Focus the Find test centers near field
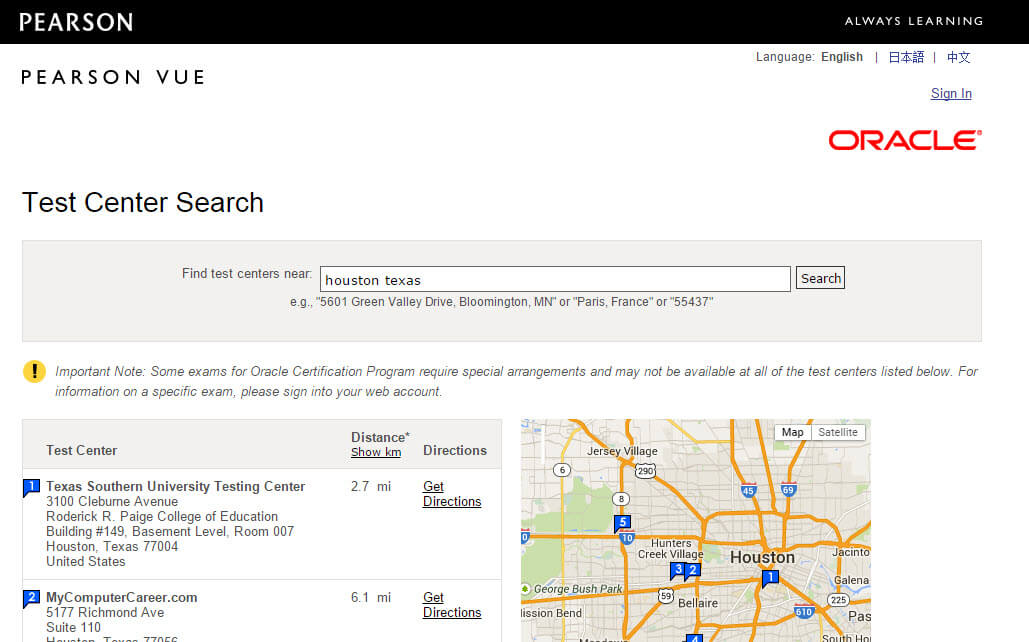 (x=555, y=279)
